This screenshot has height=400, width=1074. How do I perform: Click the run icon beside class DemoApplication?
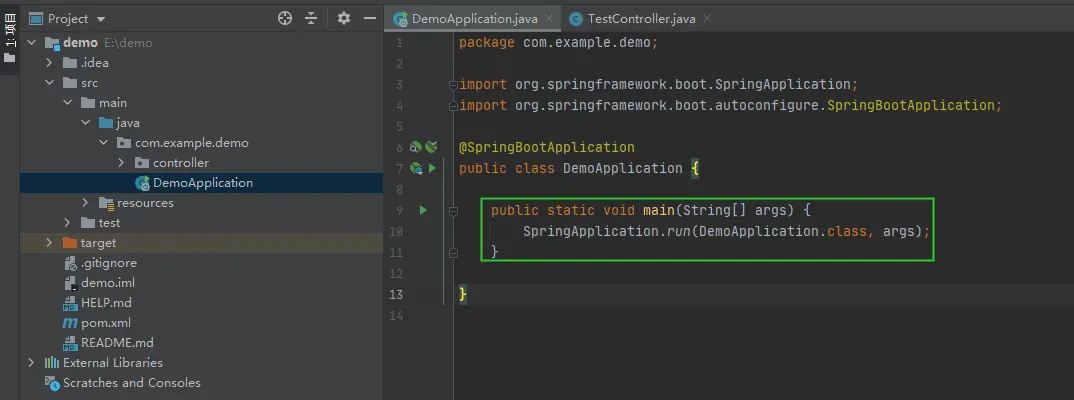432,168
